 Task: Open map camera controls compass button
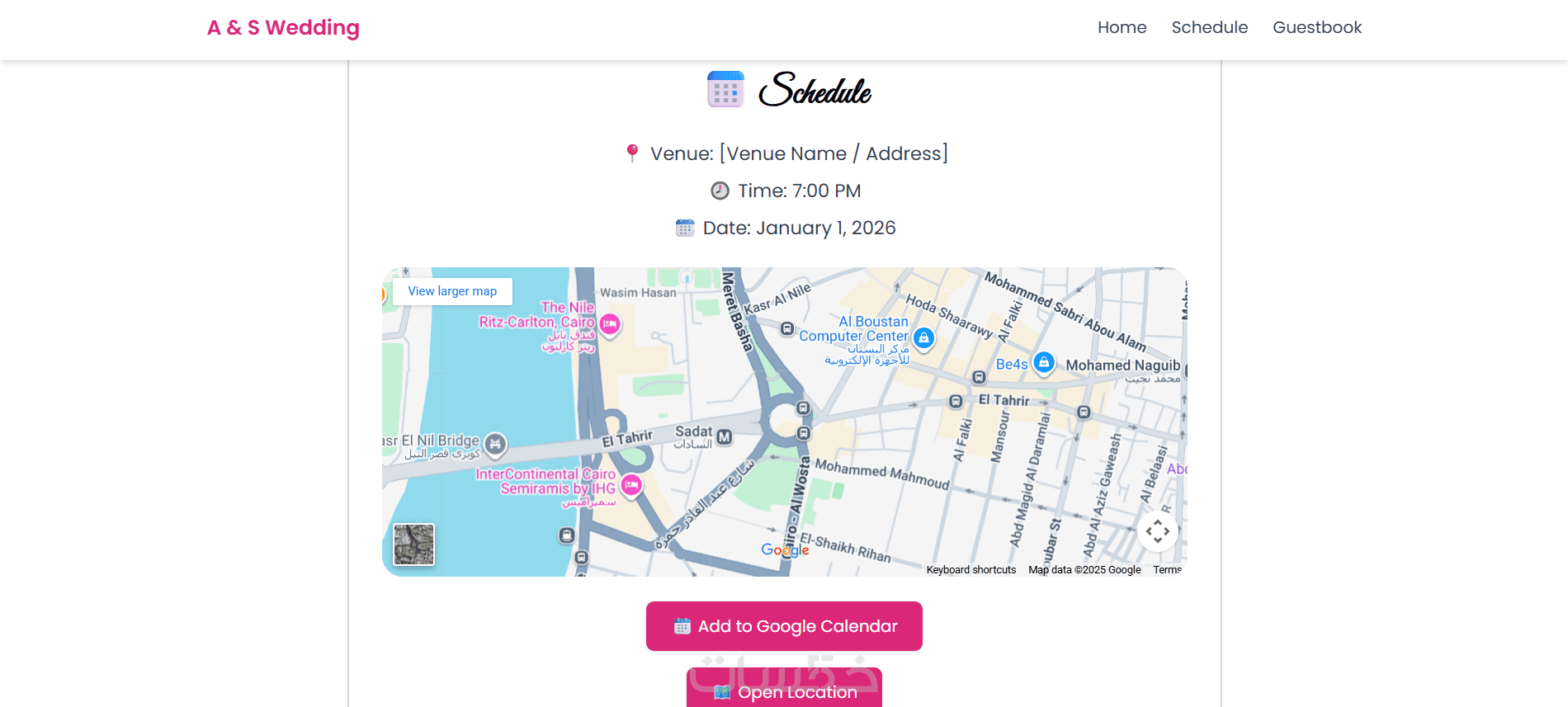click(1157, 531)
